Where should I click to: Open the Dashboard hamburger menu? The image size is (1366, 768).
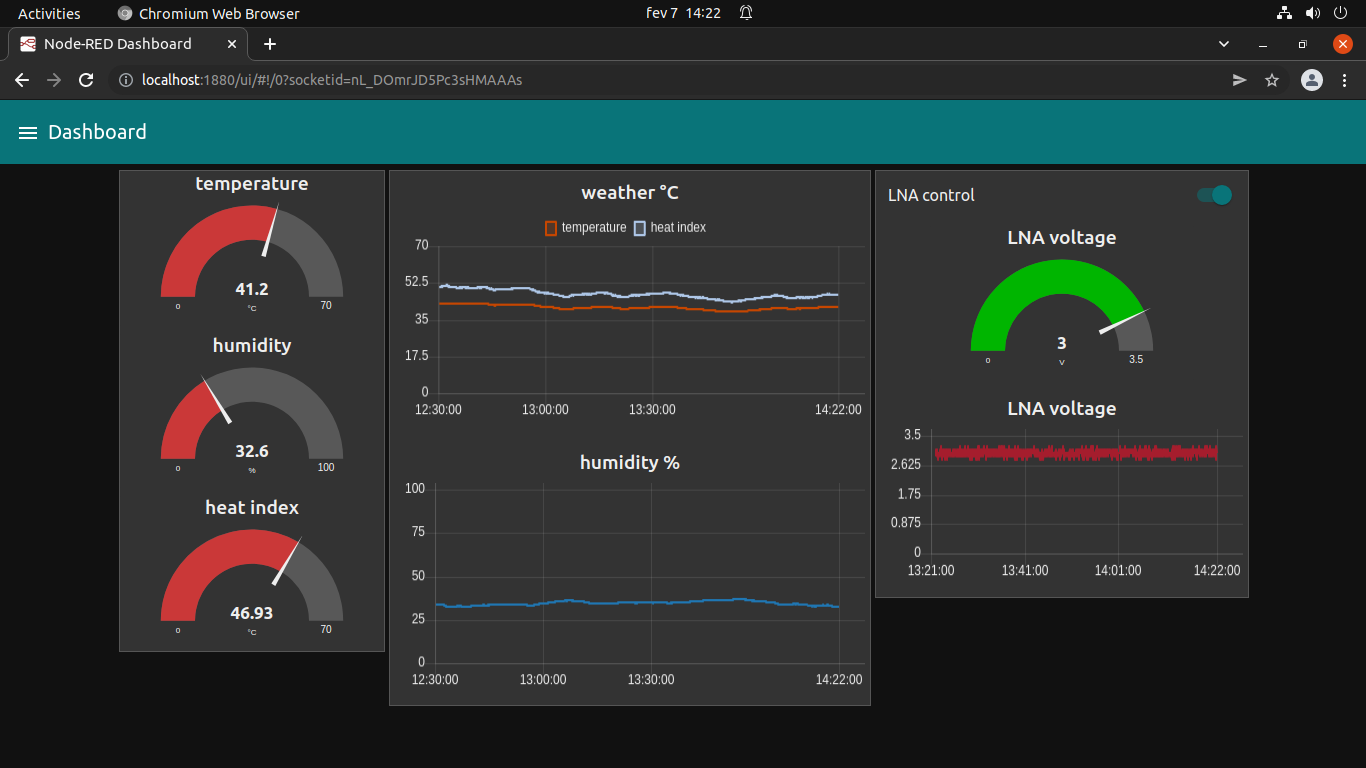[28, 132]
